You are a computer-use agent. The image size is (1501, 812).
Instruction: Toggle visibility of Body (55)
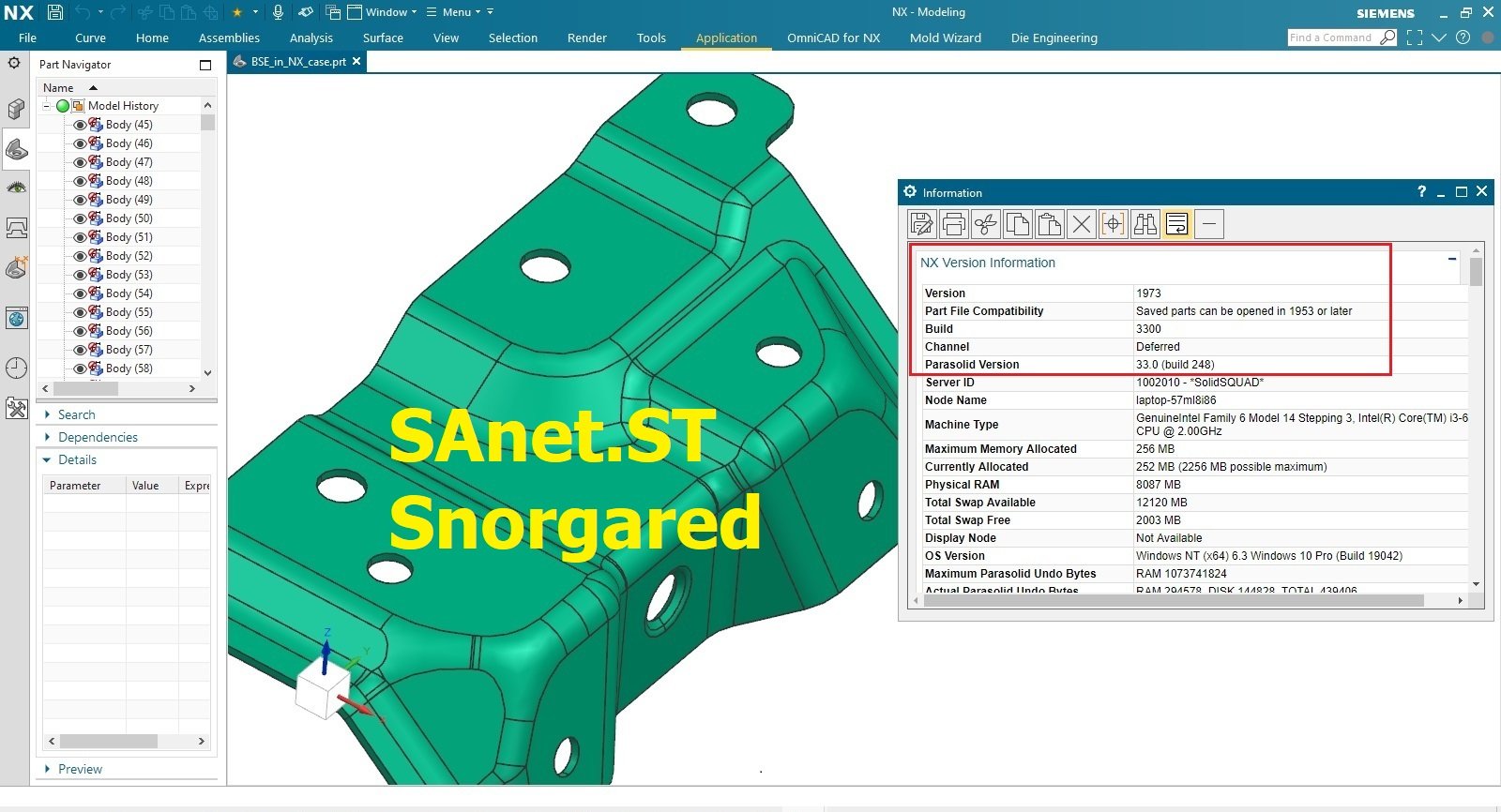80,312
